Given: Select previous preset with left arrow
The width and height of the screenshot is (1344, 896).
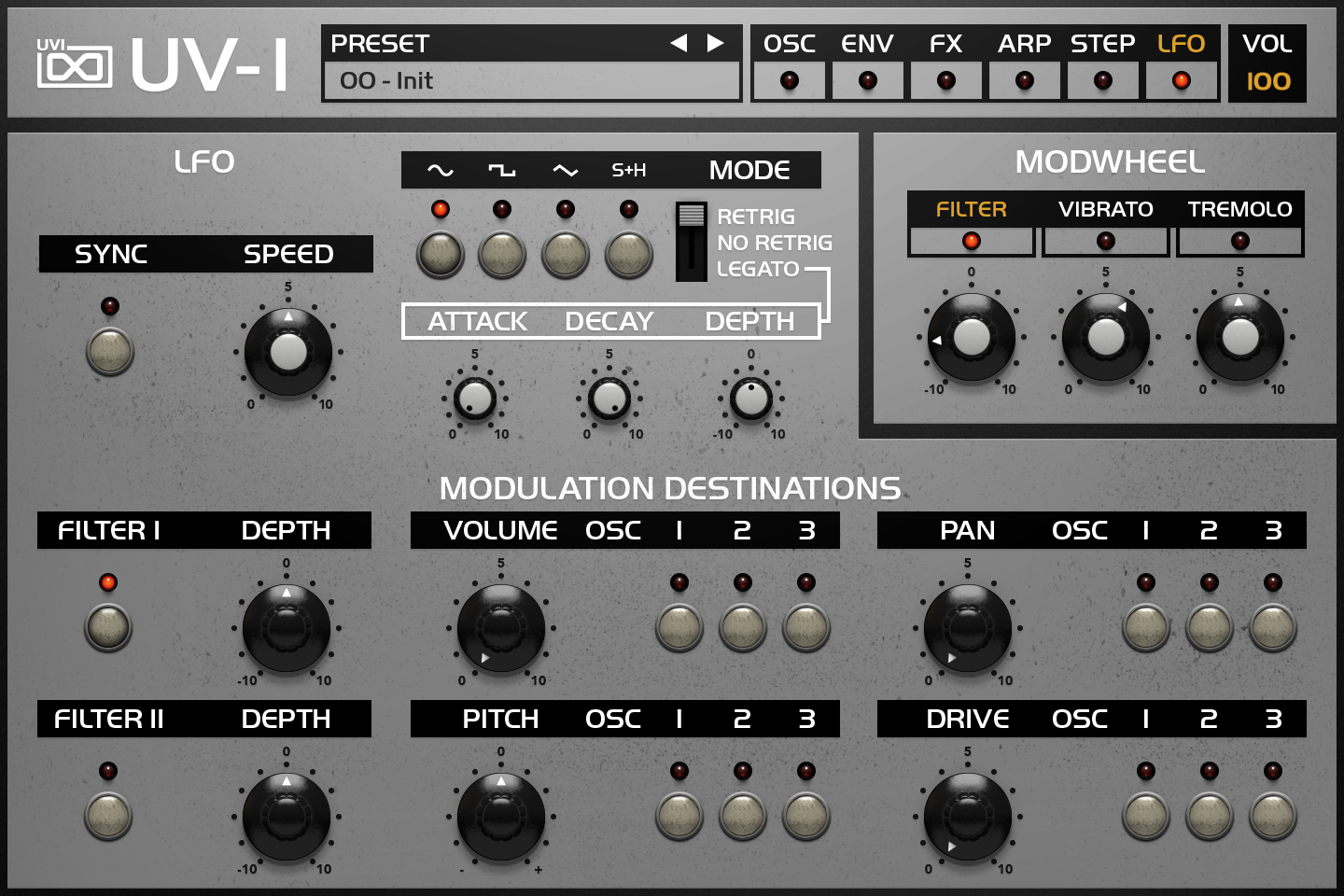Looking at the screenshot, I should click(x=679, y=43).
